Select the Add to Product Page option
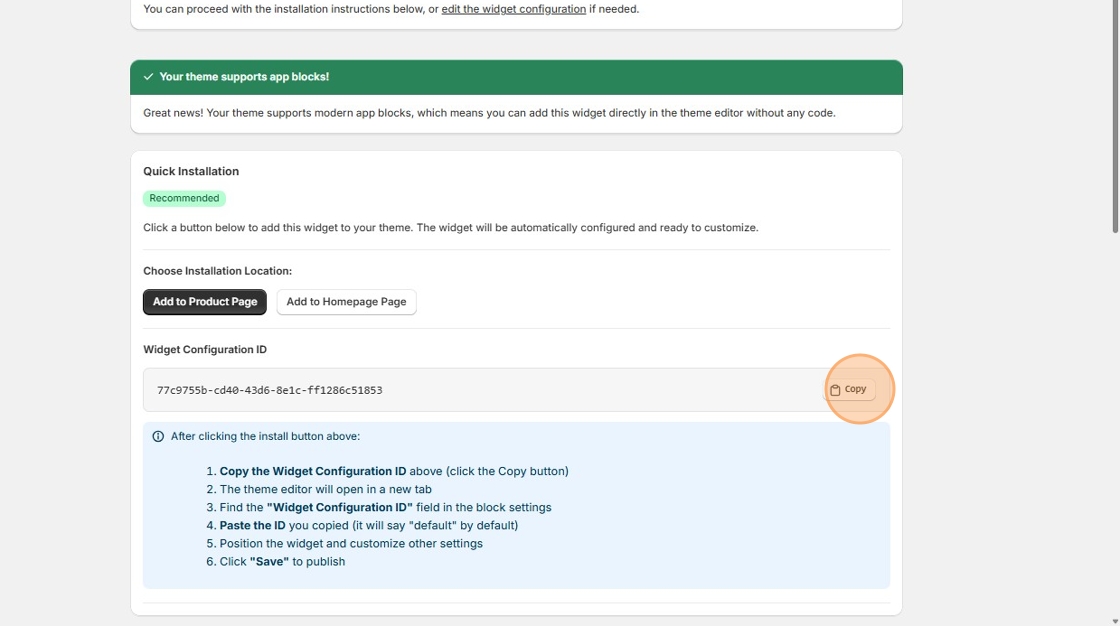The width and height of the screenshot is (1120, 626). pyautogui.click(x=204, y=301)
